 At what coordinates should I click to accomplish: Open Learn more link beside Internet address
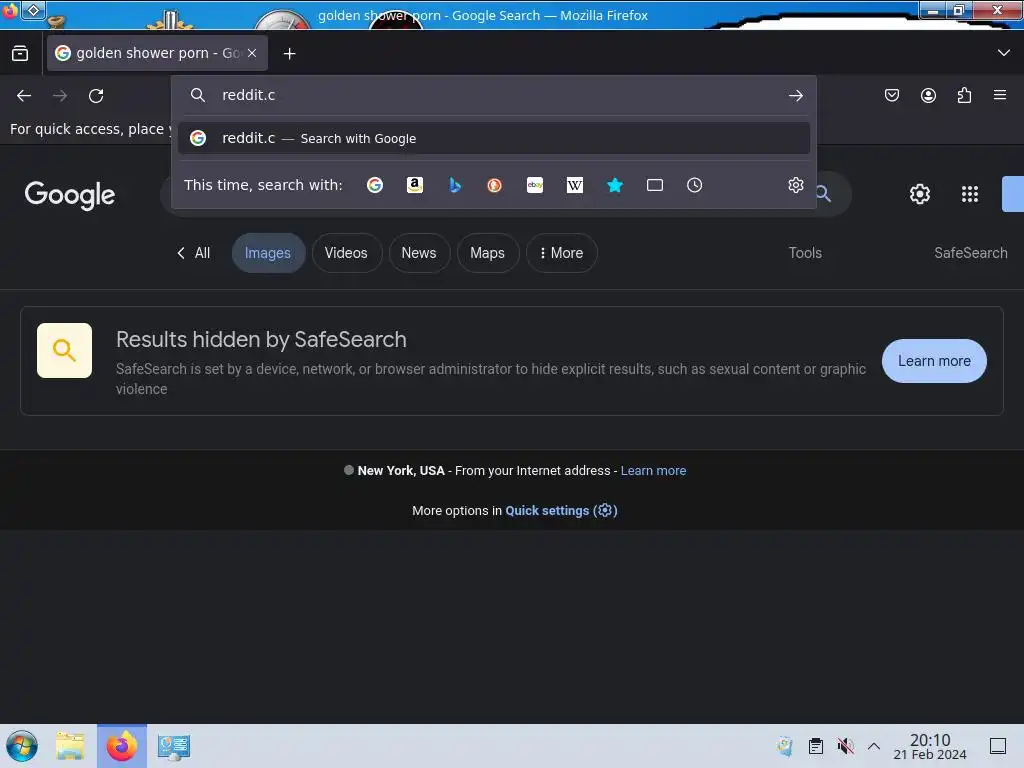[x=653, y=471]
